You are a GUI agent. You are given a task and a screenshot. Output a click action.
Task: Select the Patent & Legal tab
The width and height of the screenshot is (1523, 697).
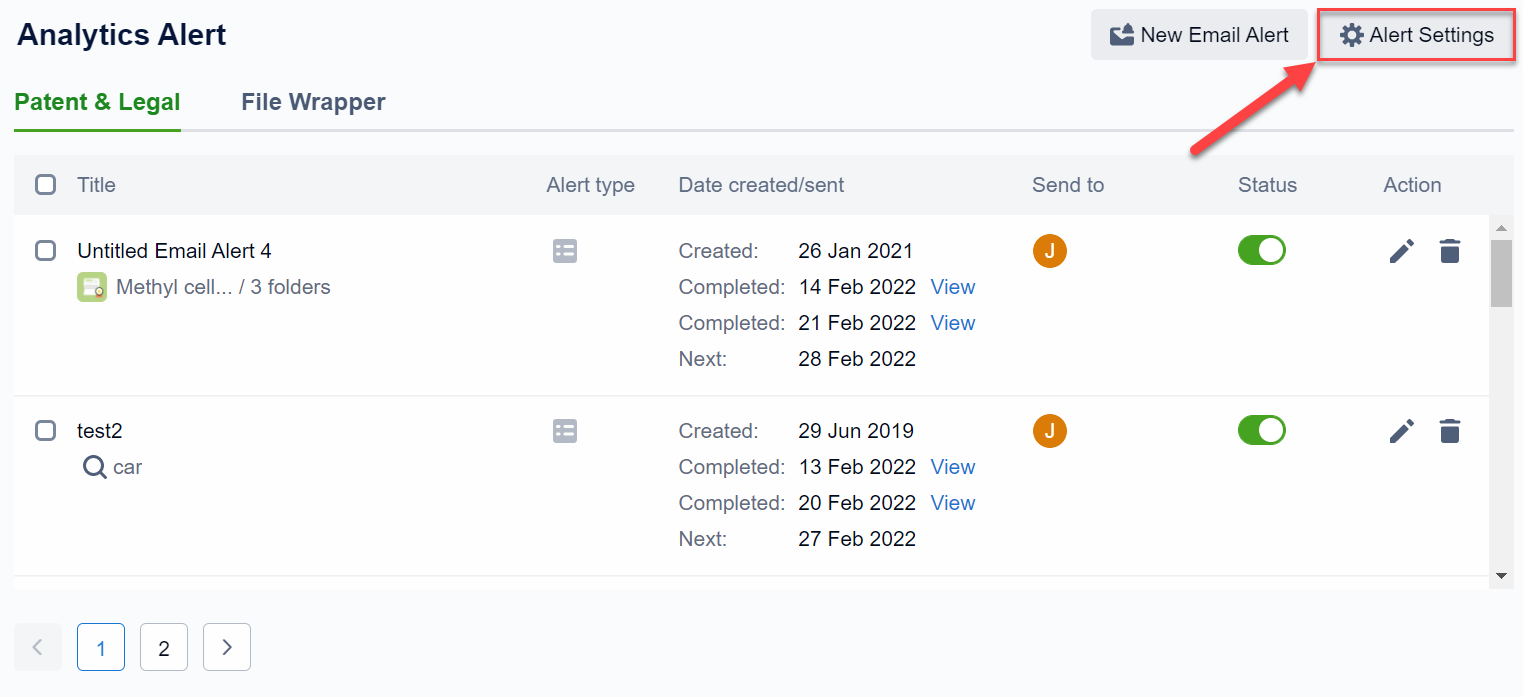(x=97, y=102)
